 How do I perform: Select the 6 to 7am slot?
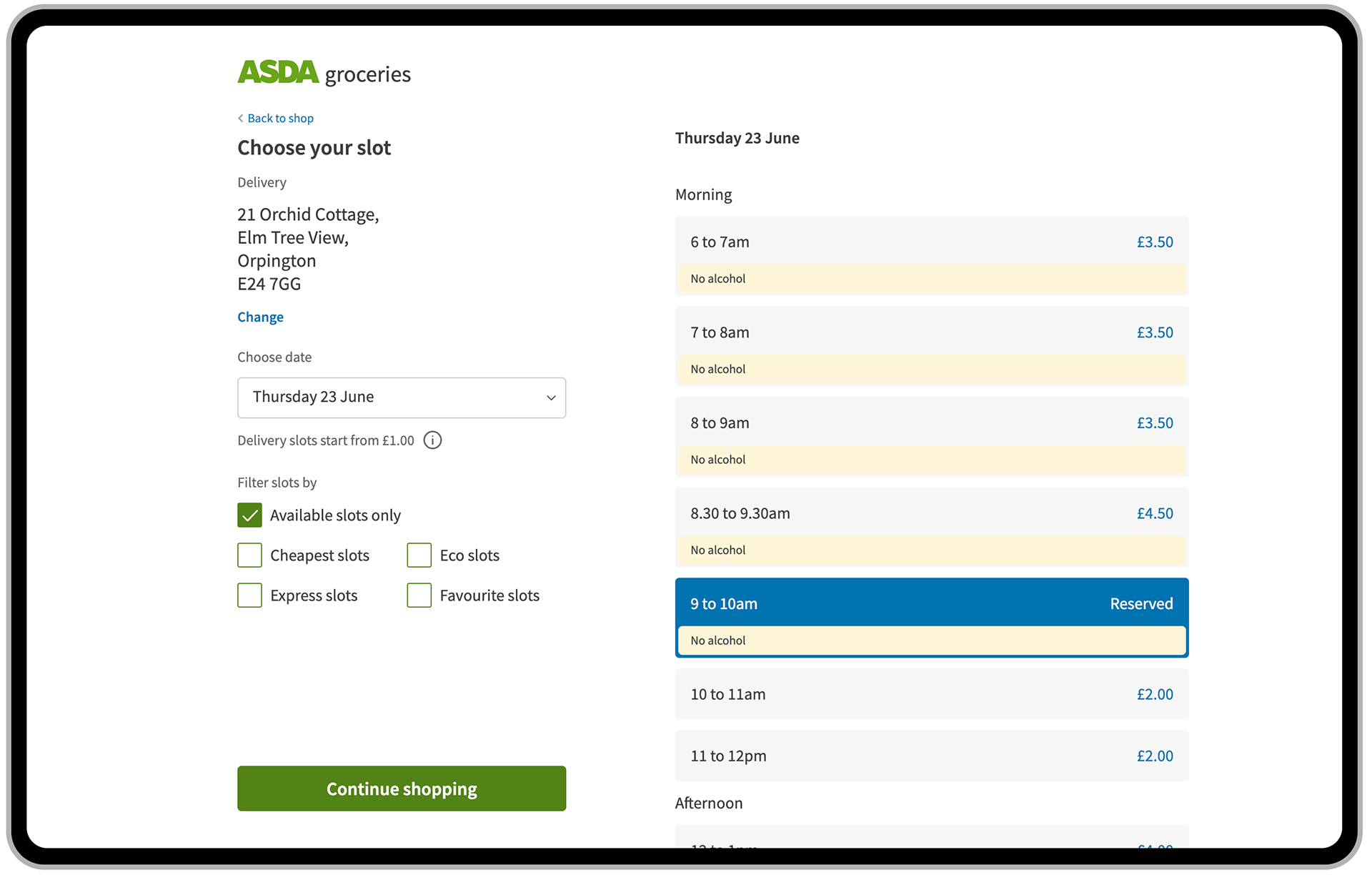point(931,242)
